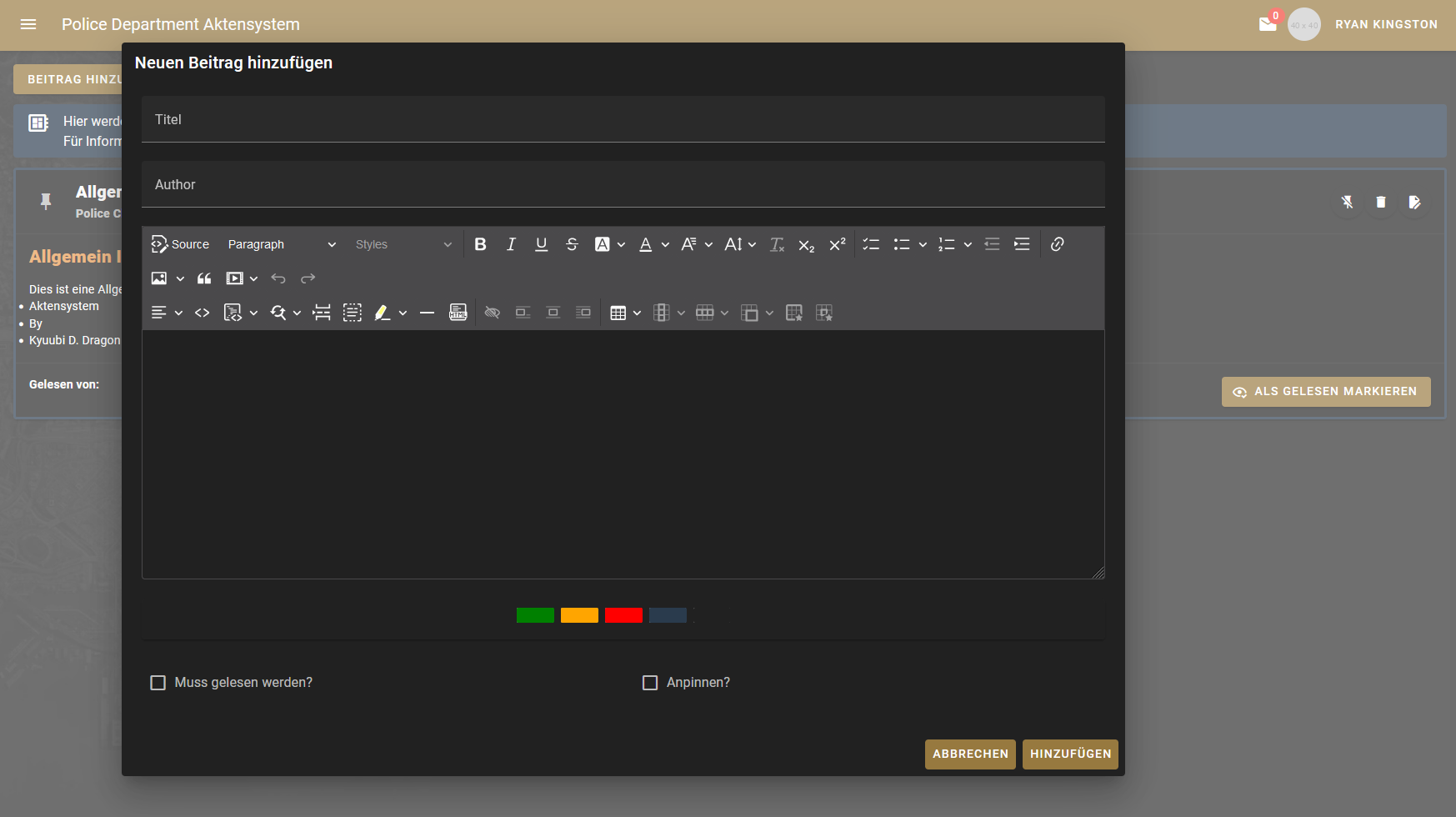The image size is (1456, 817).
Task: Expand the font color dropdown arrow
Action: click(x=665, y=244)
